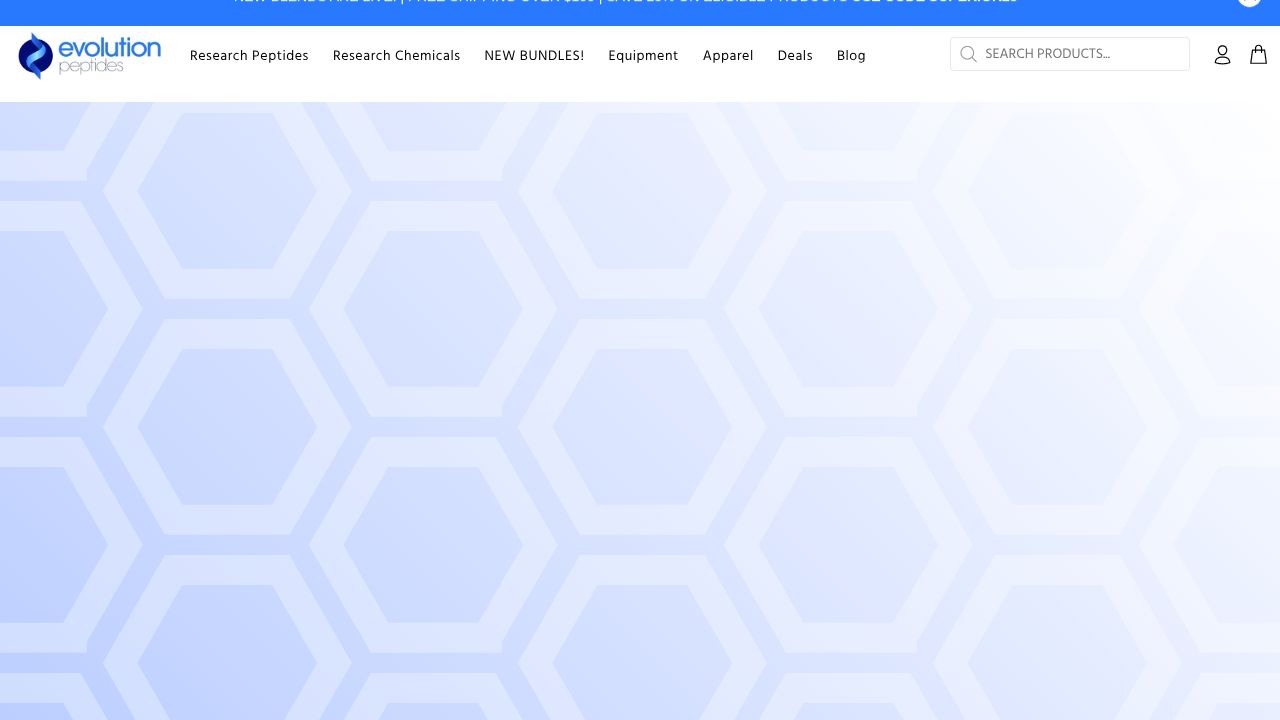Image resolution: width=1280 pixels, height=720 pixels.
Task: Open the shopping bag cart icon
Action: 1259,55
